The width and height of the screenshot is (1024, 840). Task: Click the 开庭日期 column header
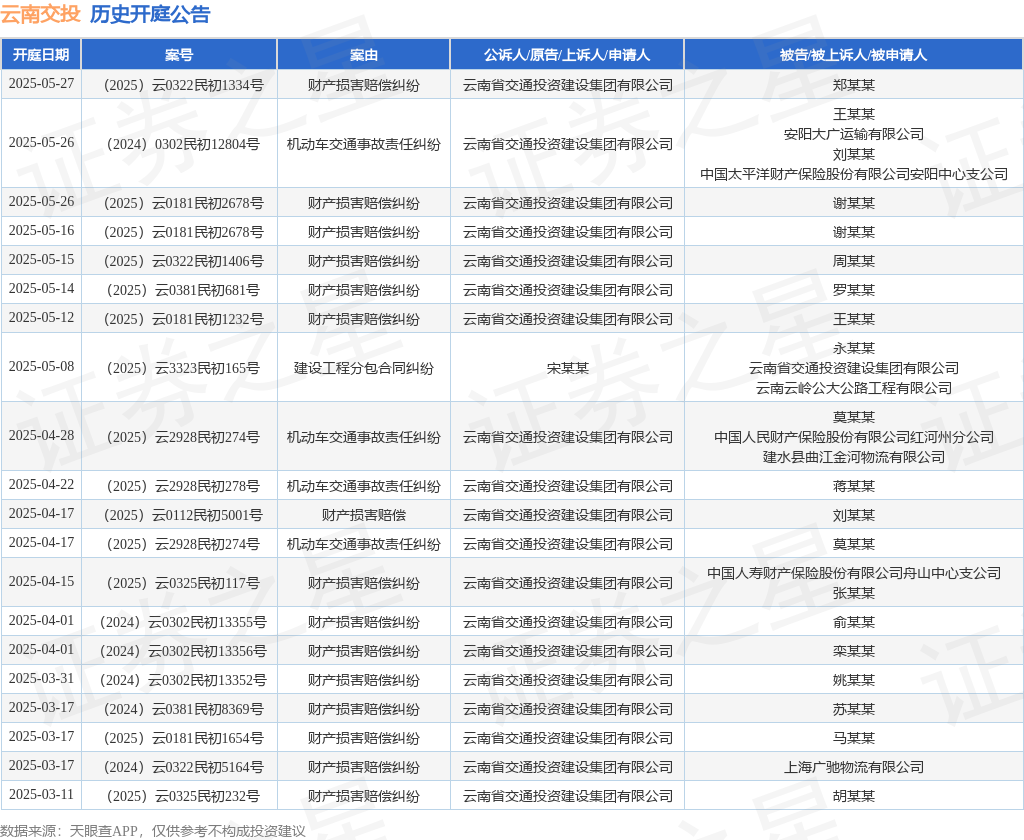[x=41, y=55]
